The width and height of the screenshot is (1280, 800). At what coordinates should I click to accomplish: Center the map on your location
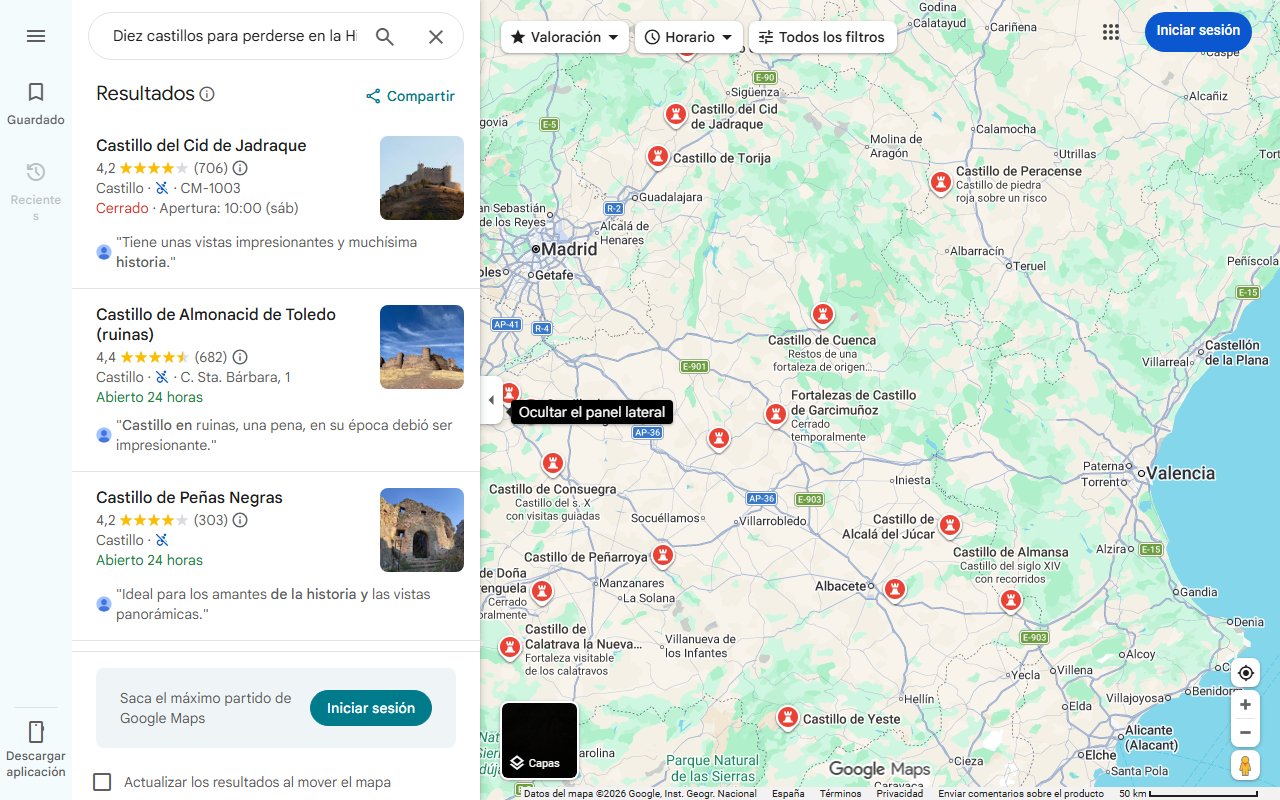point(1245,673)
